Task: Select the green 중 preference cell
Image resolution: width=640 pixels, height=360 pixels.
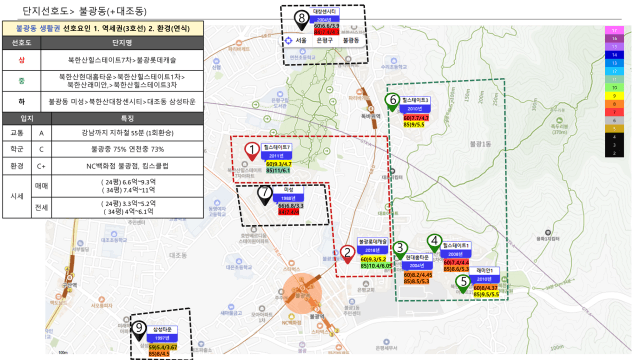Action: tap(21, 81)
